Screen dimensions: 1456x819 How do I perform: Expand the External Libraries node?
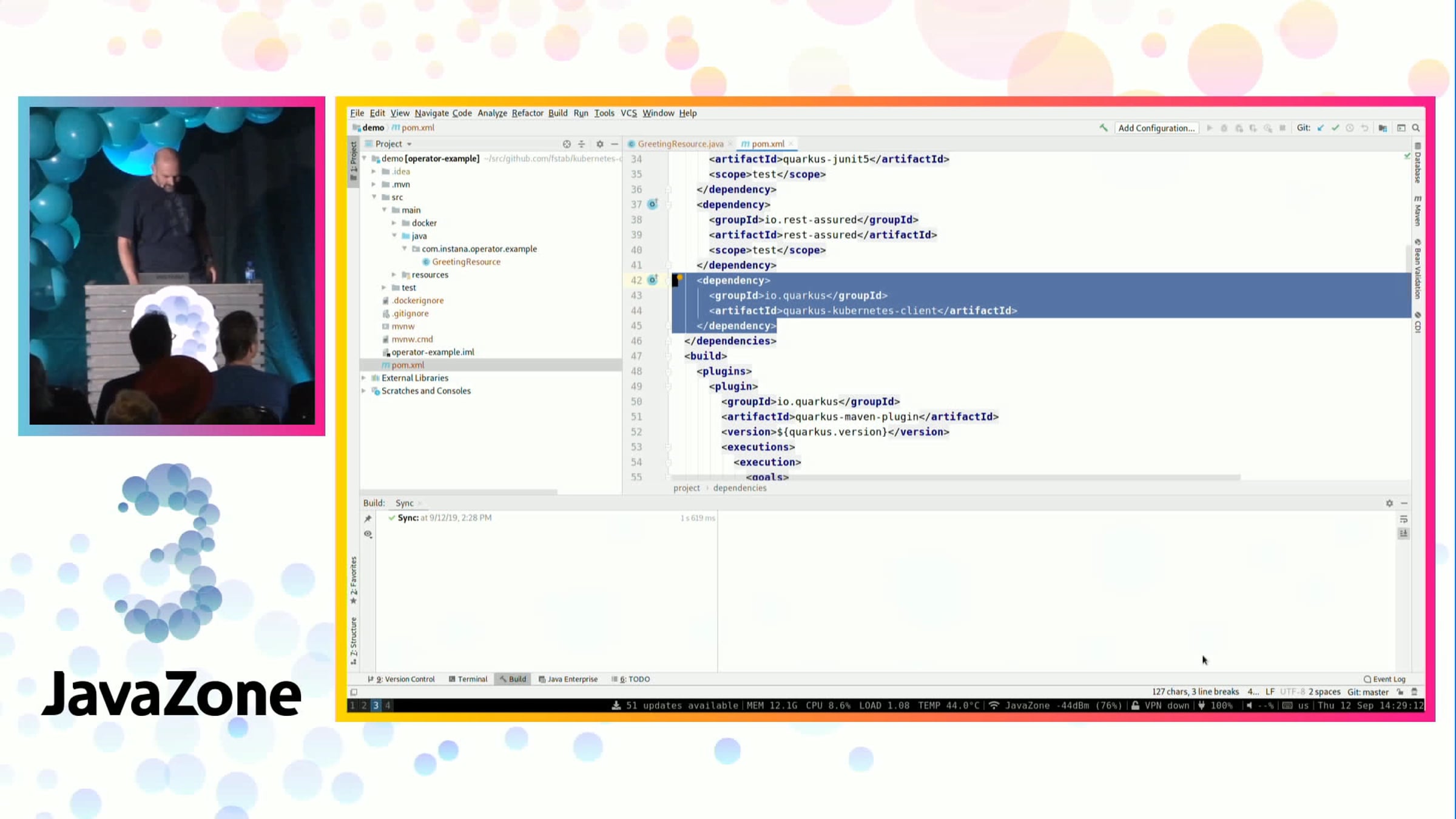pos(364,378)
